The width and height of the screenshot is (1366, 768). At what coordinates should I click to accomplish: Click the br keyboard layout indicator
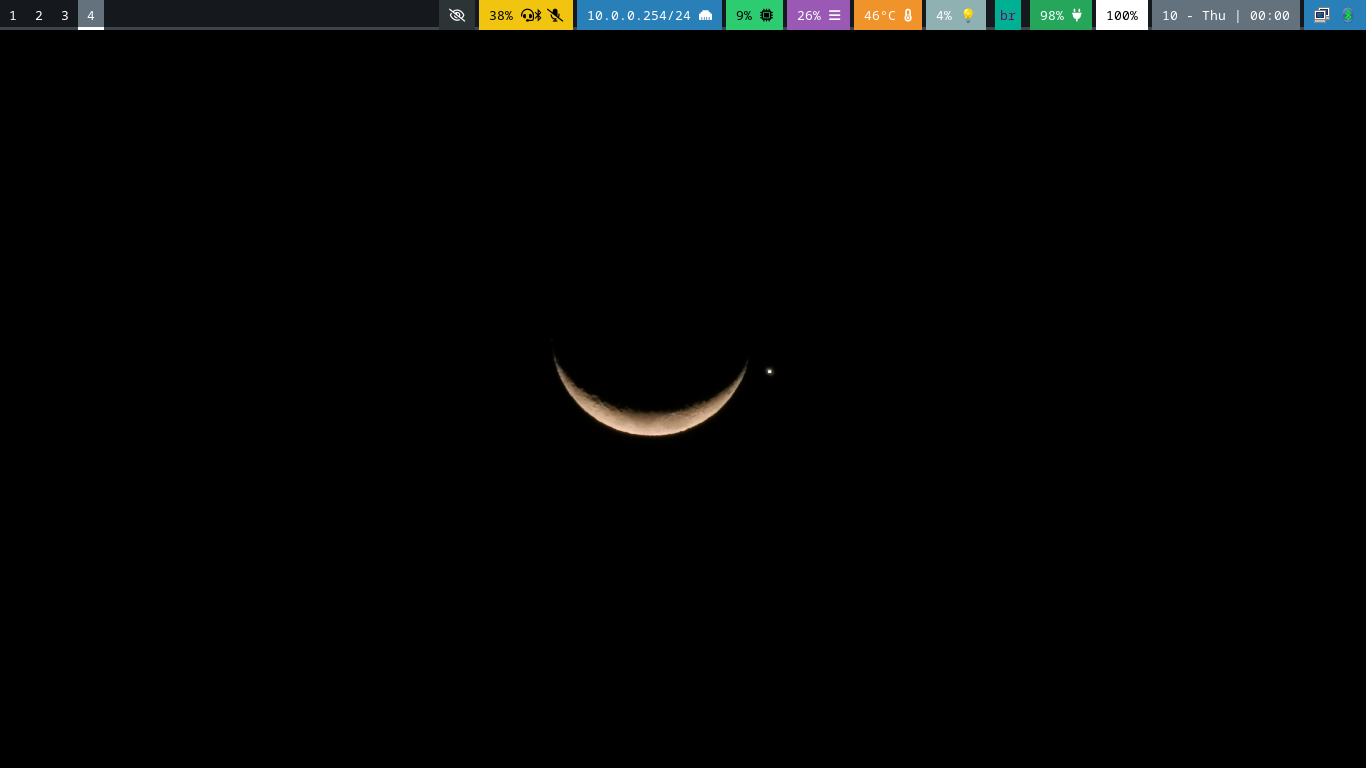pos(1008,15)
